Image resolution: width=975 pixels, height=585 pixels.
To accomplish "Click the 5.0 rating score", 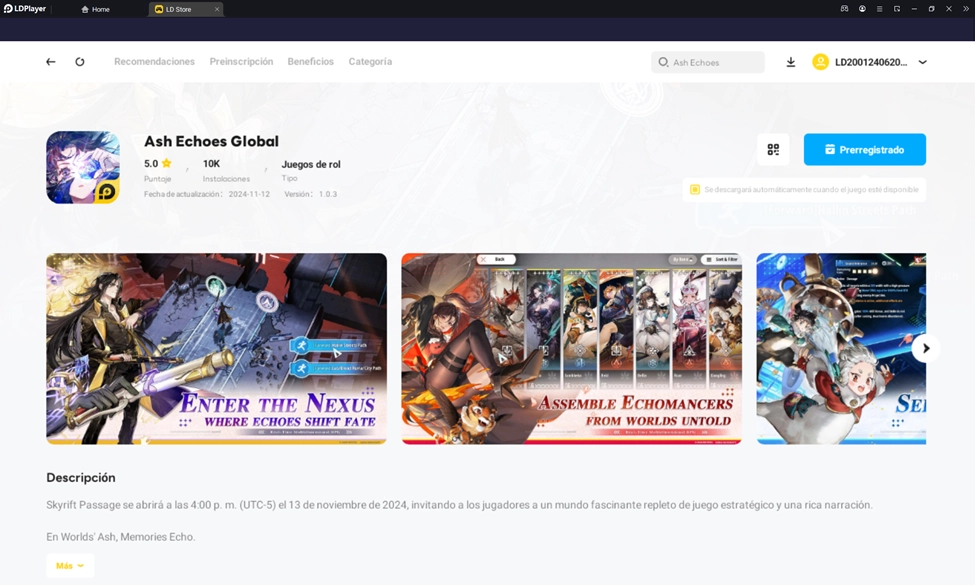I will click(x=151, y=164).
